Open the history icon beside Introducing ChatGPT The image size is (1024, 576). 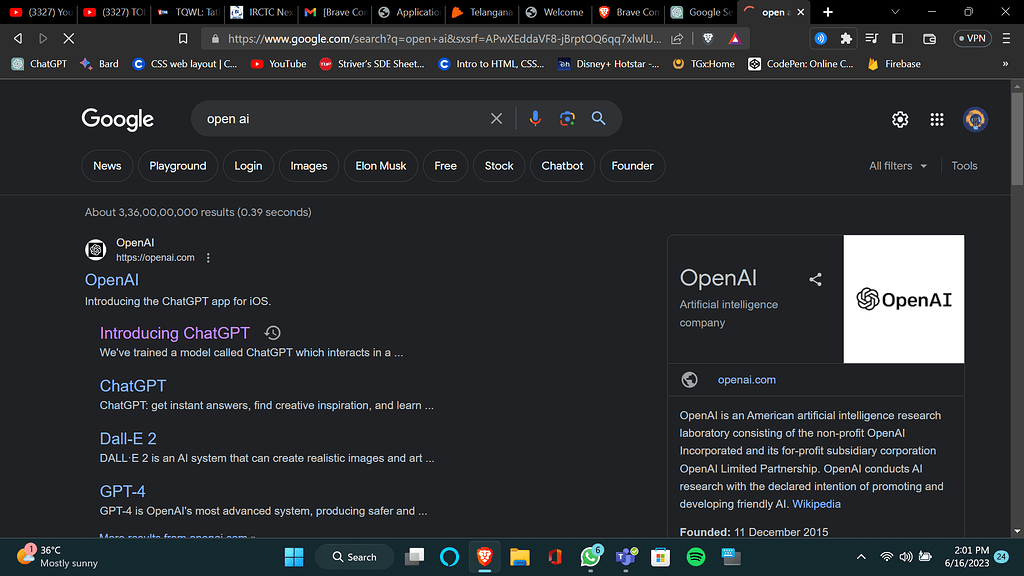pyautogui.click(x=272, y=332)
